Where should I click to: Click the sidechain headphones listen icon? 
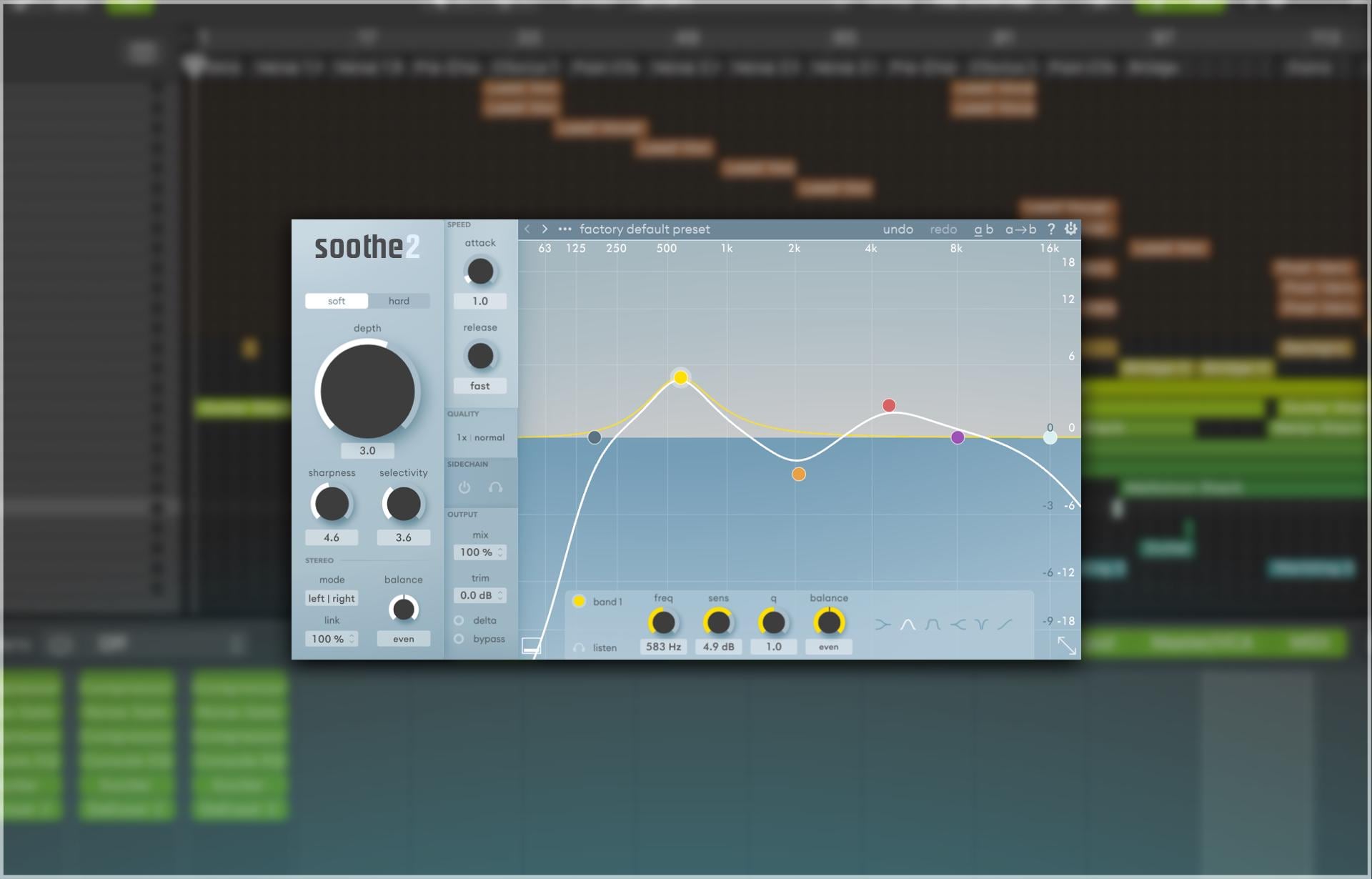(495, 487)
